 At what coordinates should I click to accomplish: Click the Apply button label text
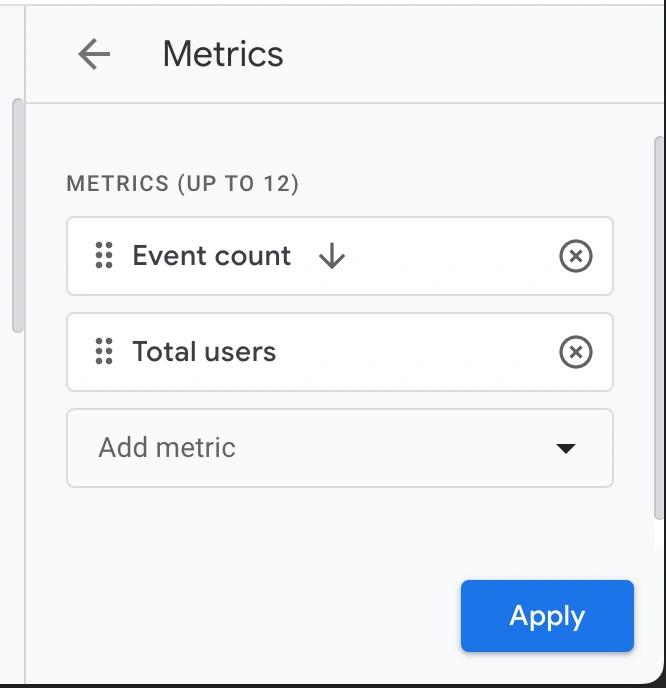point(547,616)
